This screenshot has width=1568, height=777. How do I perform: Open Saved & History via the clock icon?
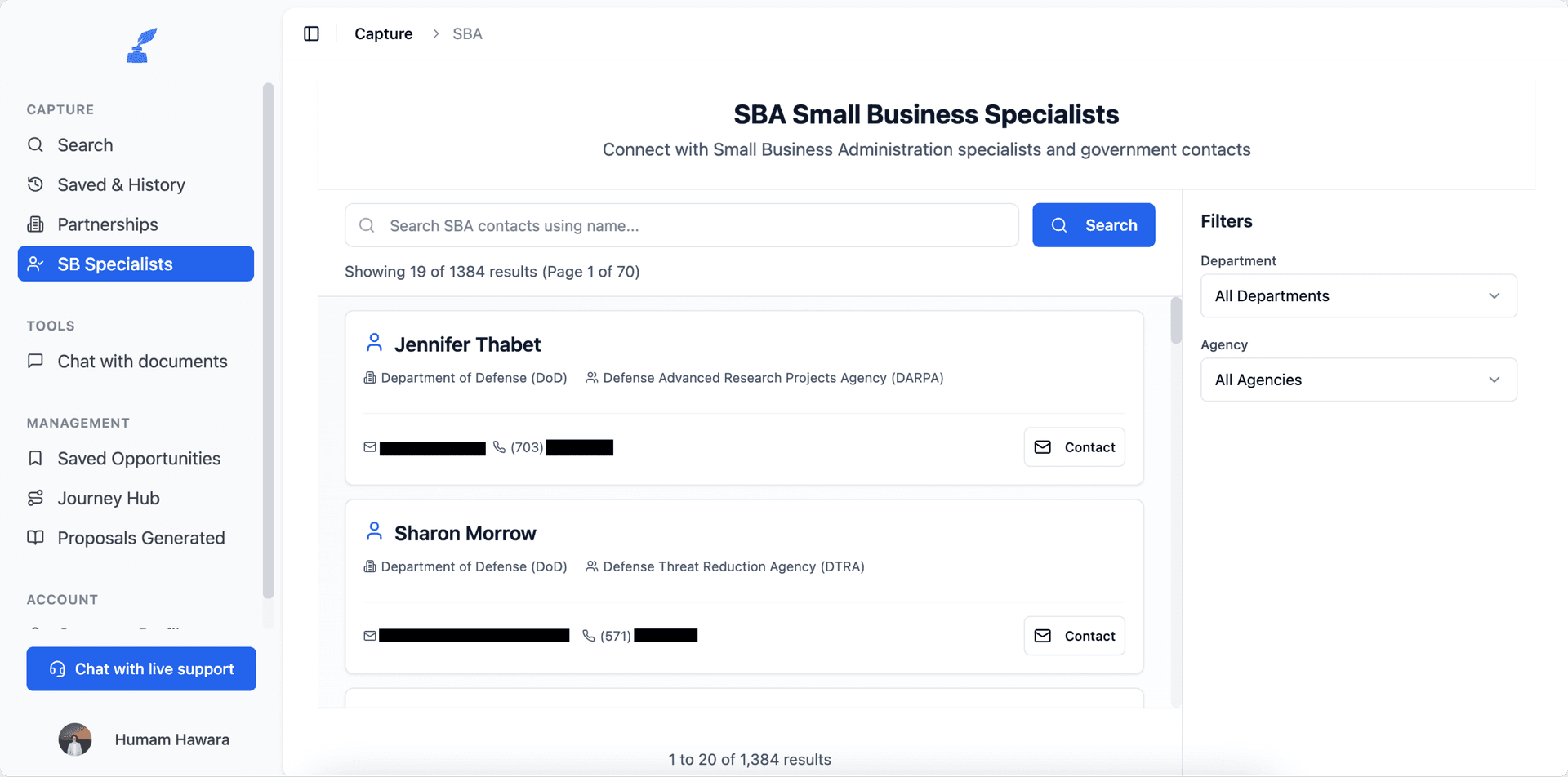coord(35,184)
